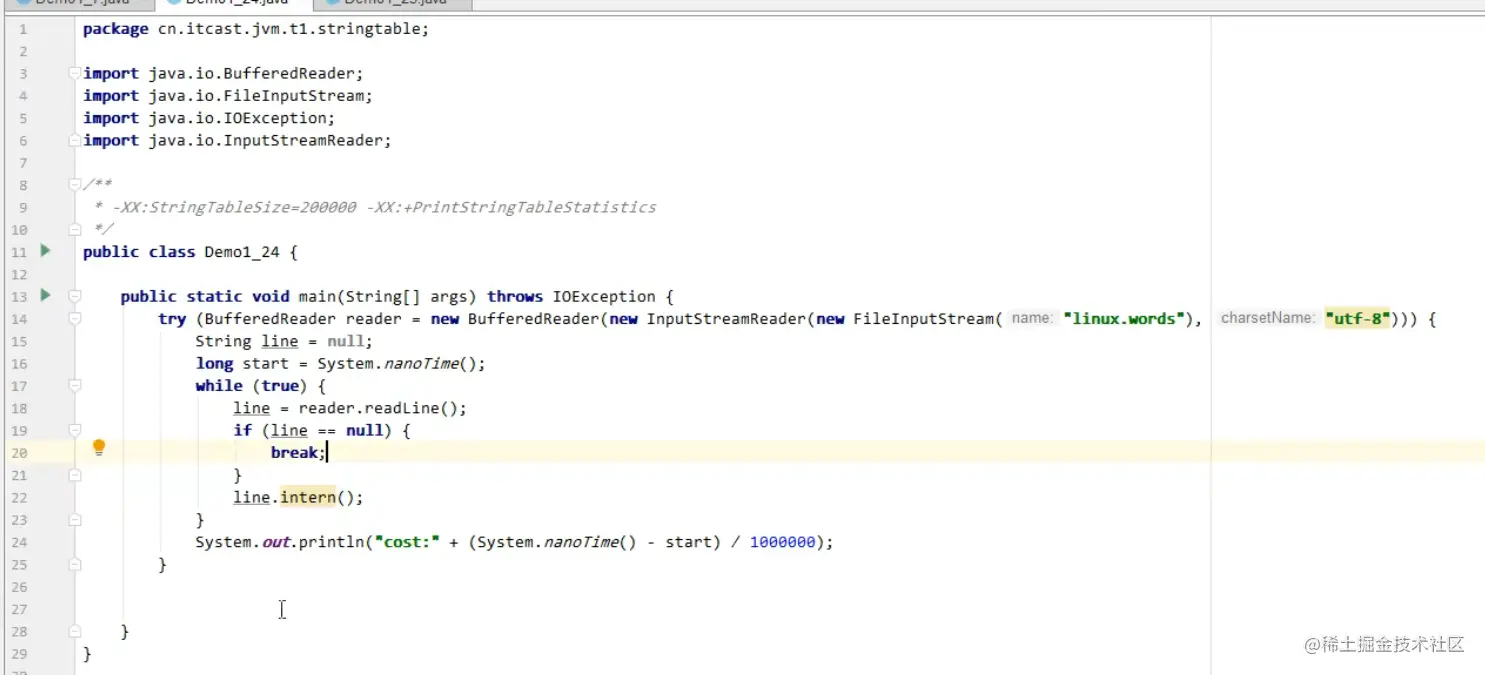Click "new FileInputStream(" in the try line
Screen dimensions: 1485x675
(909, 319)
